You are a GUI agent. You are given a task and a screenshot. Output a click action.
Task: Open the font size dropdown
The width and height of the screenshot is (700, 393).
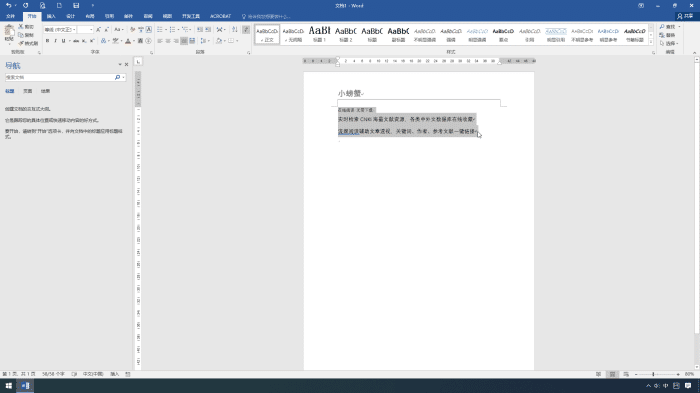(91, 29)
